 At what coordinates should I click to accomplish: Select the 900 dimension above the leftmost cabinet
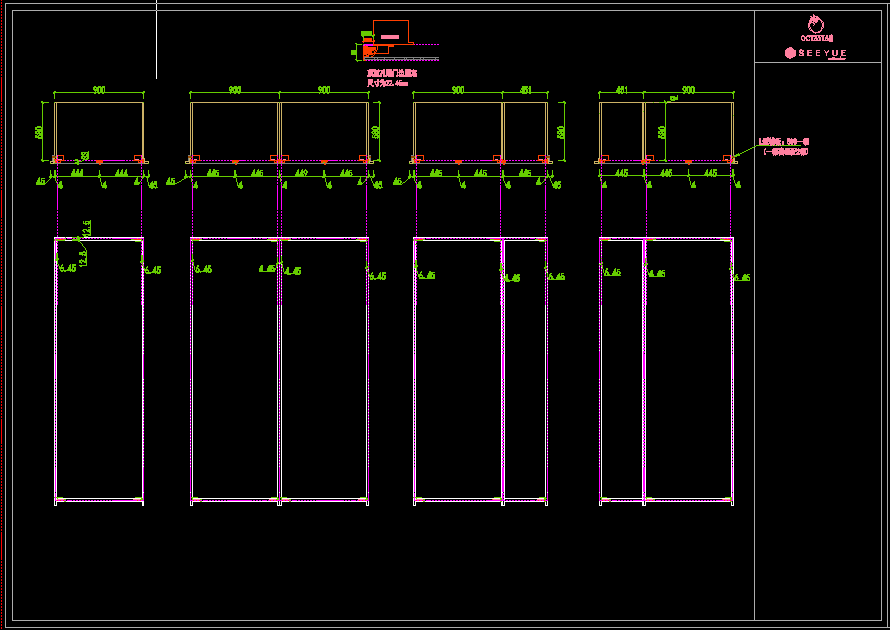[x=99, y=91]
